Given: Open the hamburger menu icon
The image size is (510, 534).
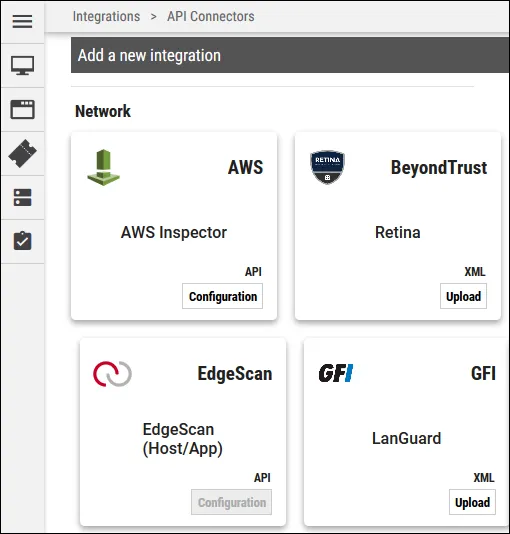Looking at the screenshot, I should (22, 21).
